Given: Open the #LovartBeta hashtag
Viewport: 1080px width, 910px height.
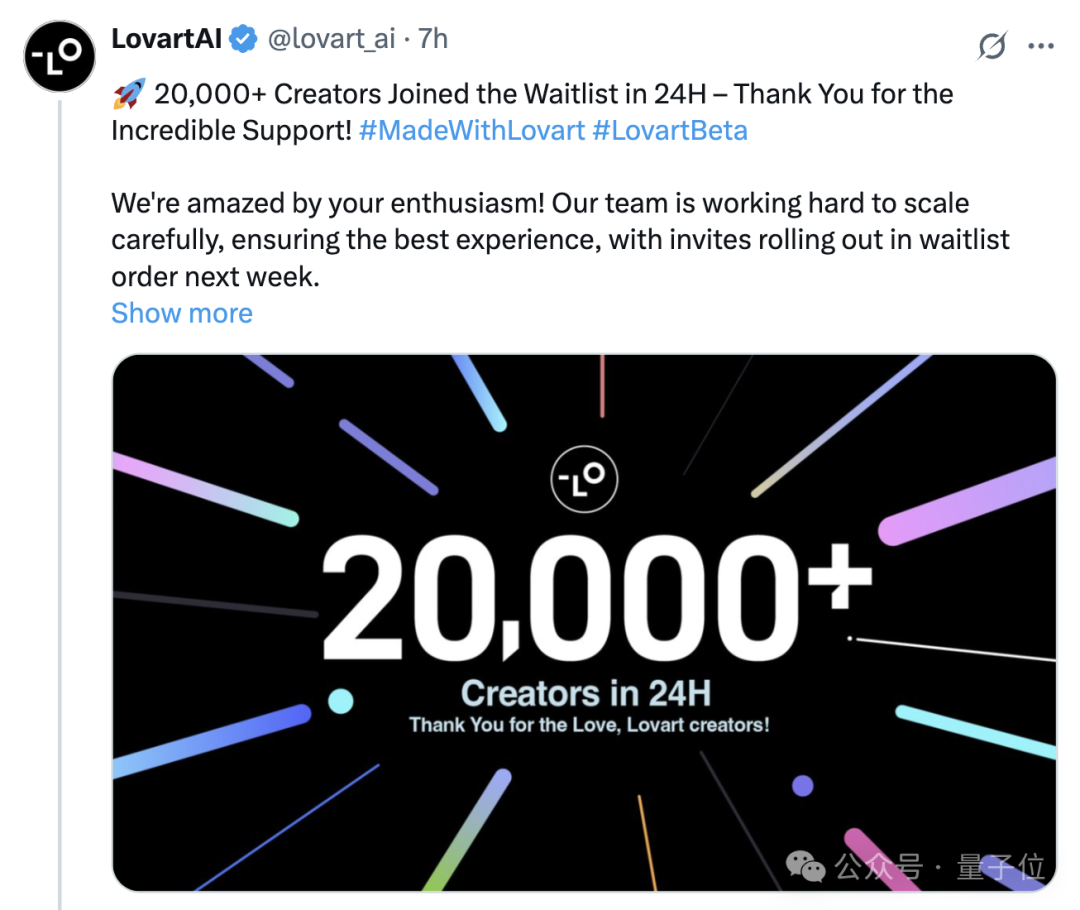Looking at the screenshot, I should coord(670,130).
